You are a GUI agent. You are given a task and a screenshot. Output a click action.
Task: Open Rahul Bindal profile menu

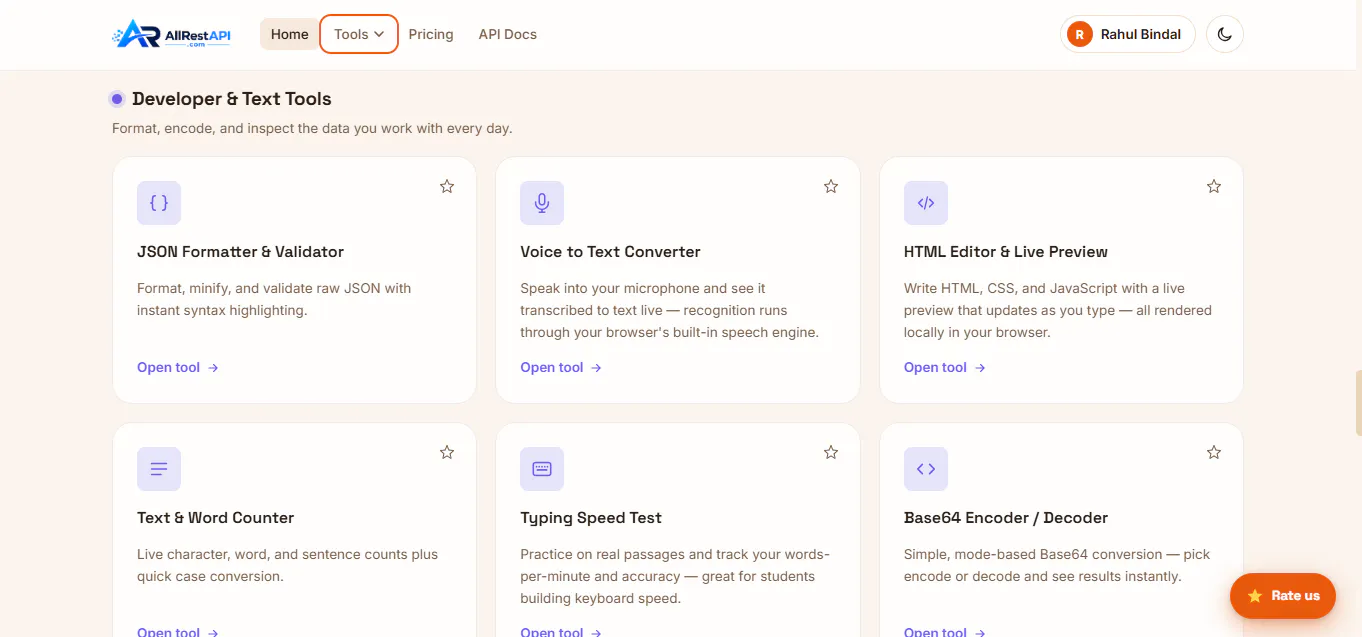pos(1128,34)
